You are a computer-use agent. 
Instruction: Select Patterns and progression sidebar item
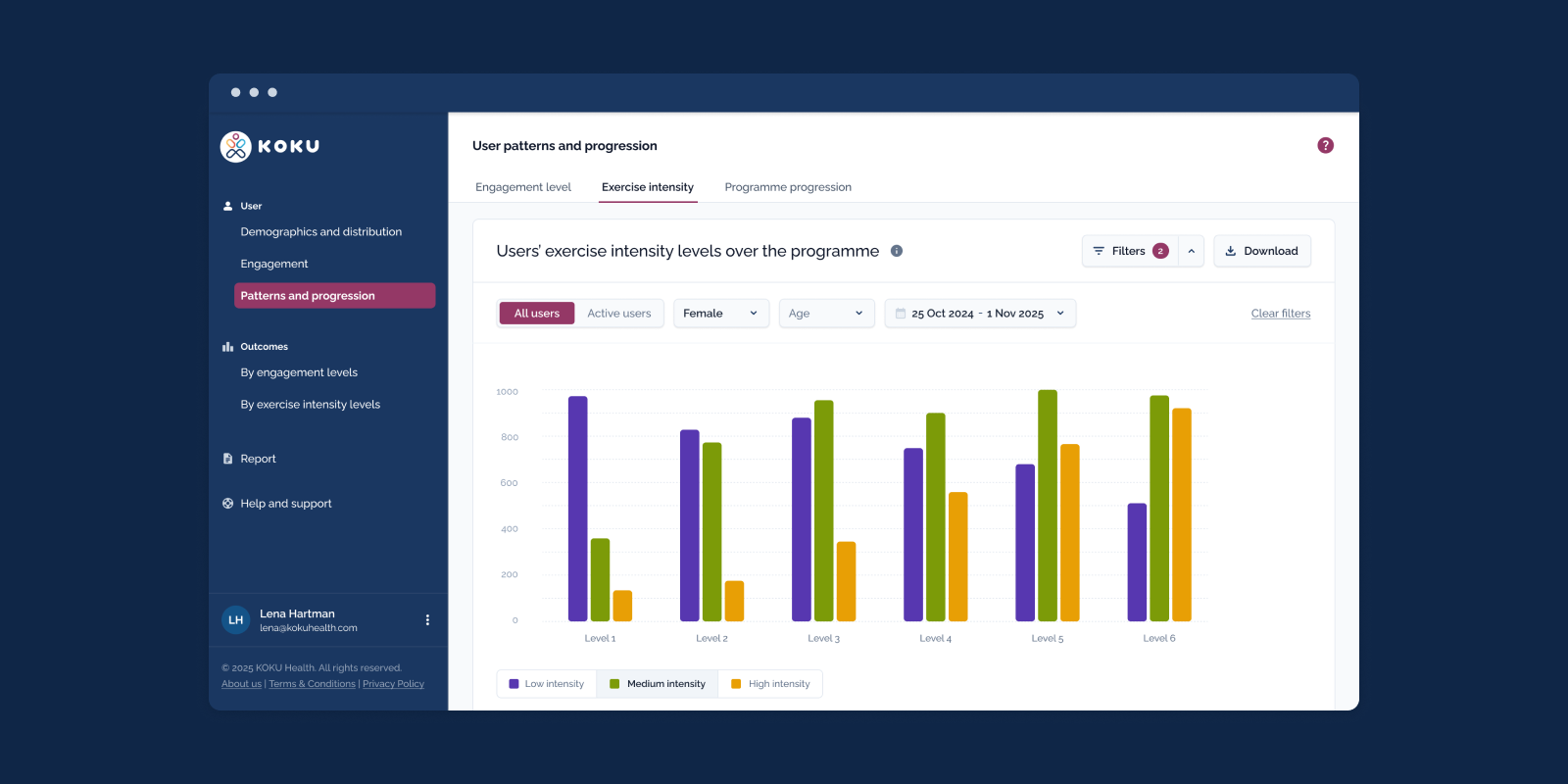tap(335, 296)
